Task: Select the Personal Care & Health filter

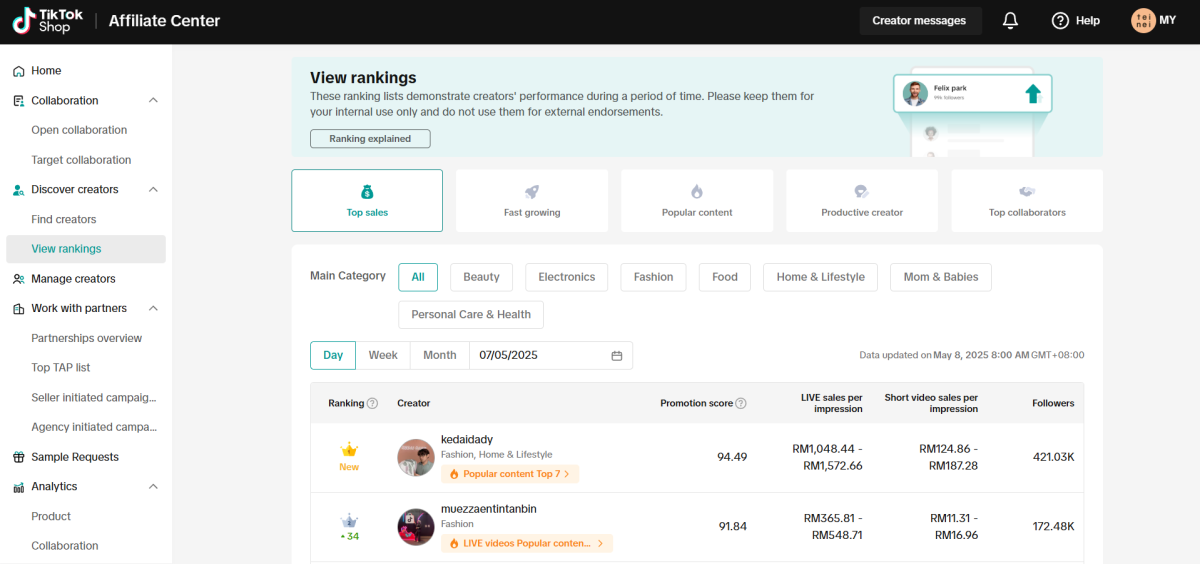Action: pyautogui.click(x=471, y=315)
